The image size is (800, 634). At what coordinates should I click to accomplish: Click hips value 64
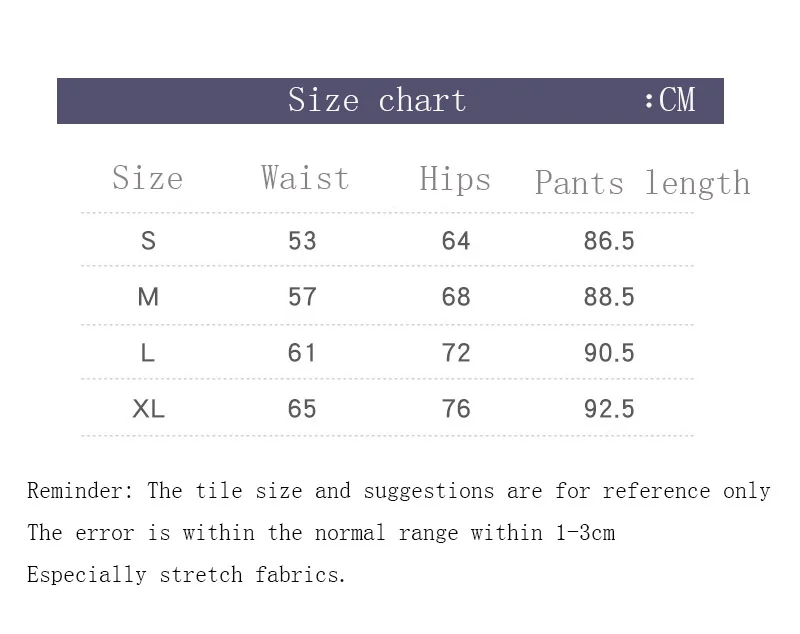[456, 241]
